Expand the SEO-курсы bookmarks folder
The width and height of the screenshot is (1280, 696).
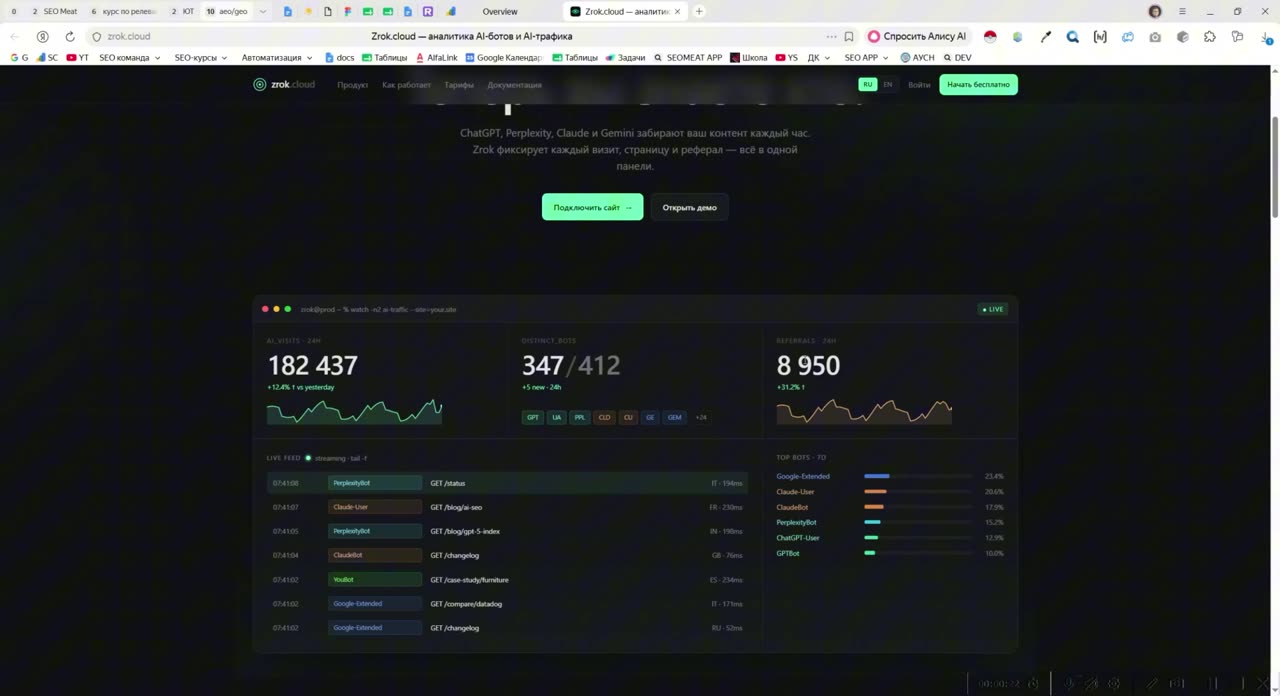click(201, 58)
